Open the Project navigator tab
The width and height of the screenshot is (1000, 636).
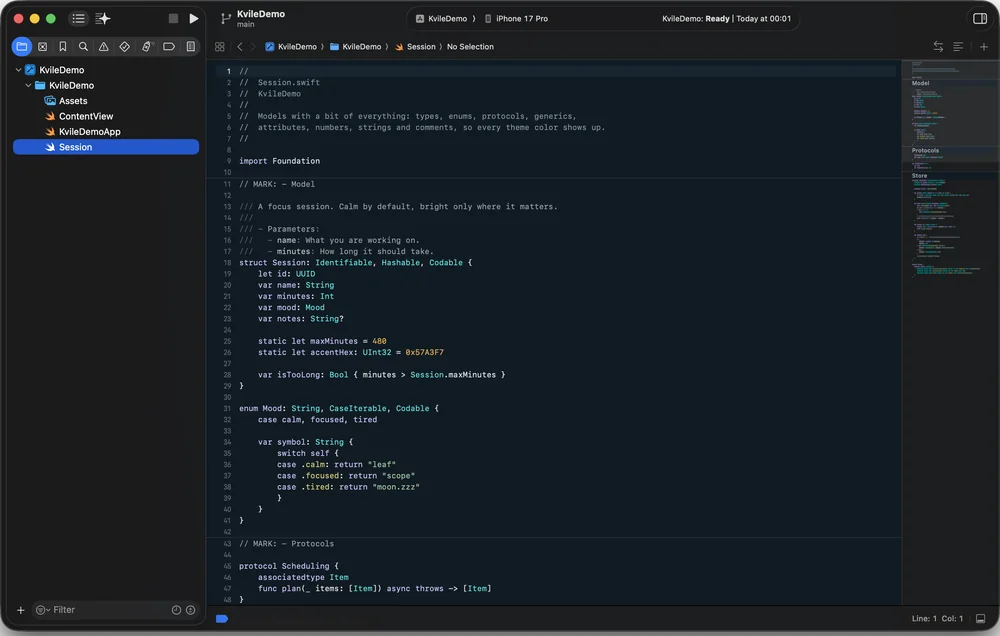pyautogui.click(x=22, y=47)
